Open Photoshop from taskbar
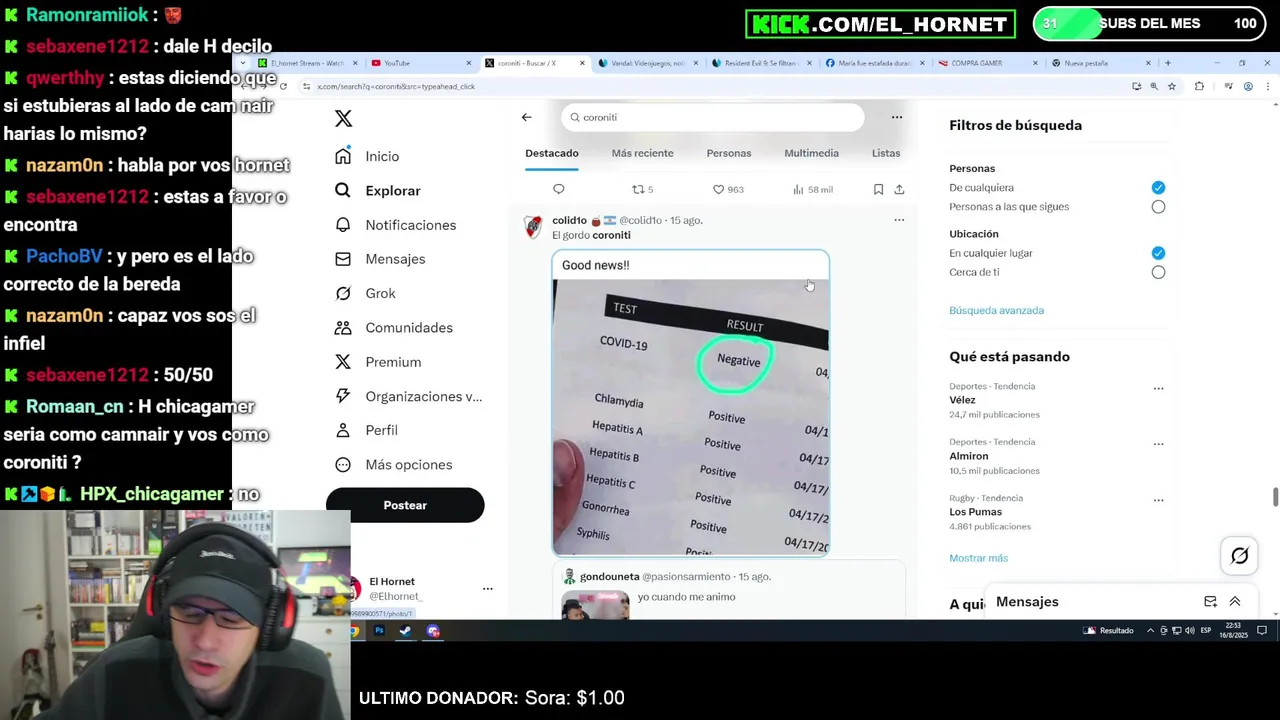This screenshot has height=720, width=1280. pyautogui.click(x=379, y=631)
